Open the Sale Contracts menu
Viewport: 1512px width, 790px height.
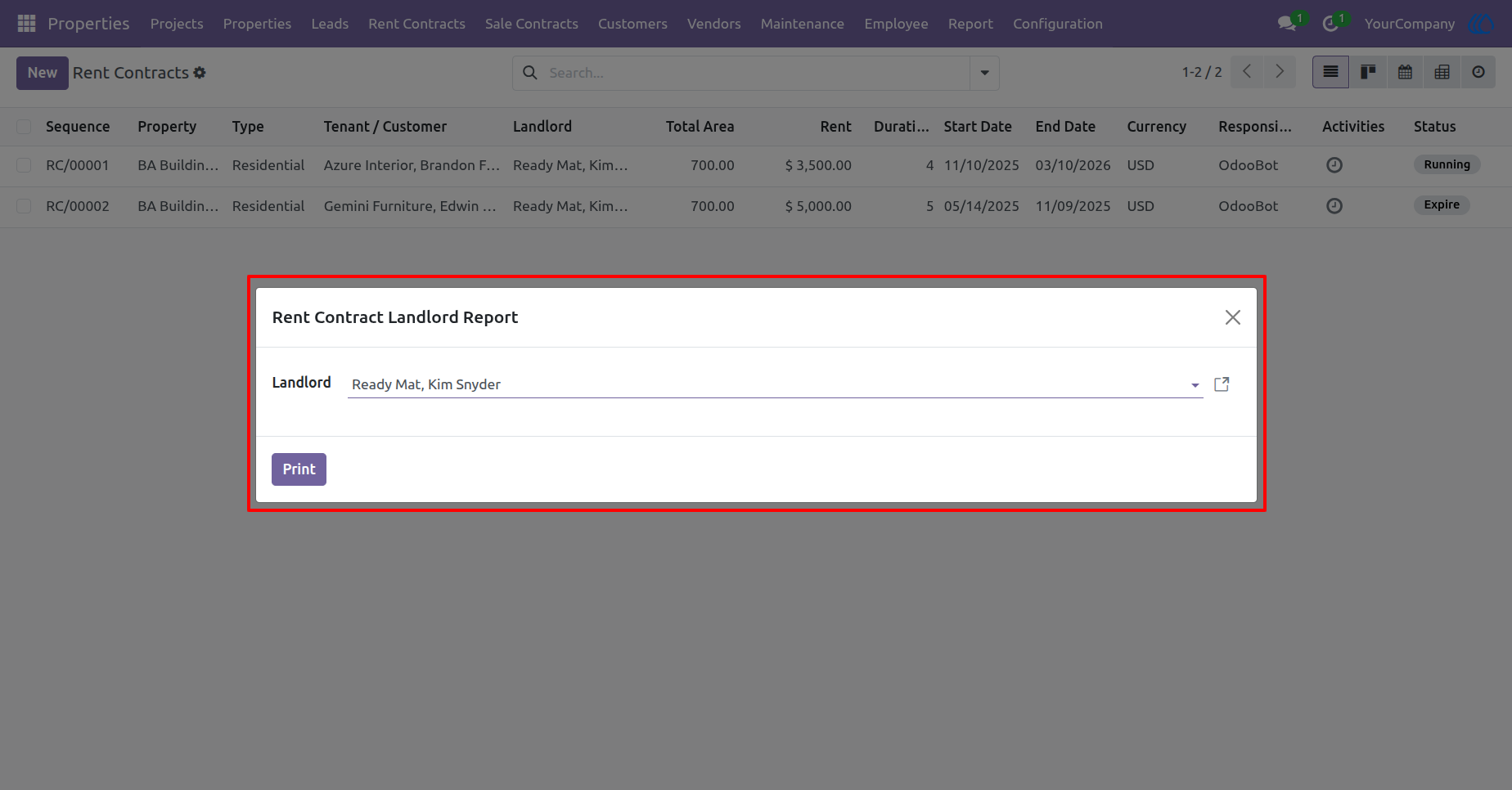(532, 24)
